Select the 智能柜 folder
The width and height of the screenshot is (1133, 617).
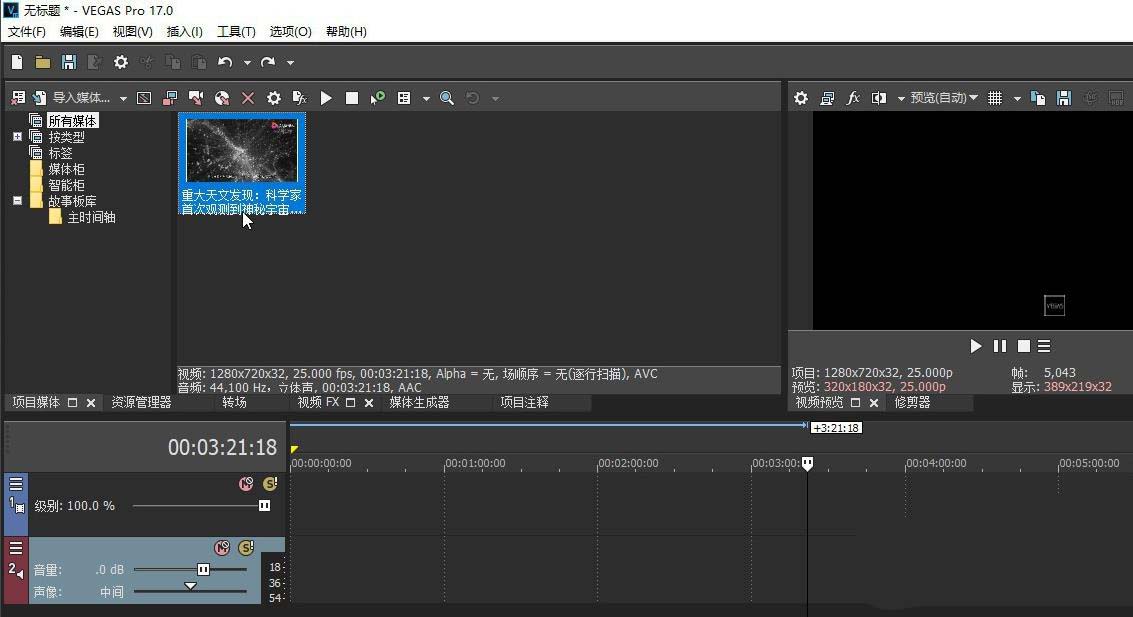click(x=66, y=185)
